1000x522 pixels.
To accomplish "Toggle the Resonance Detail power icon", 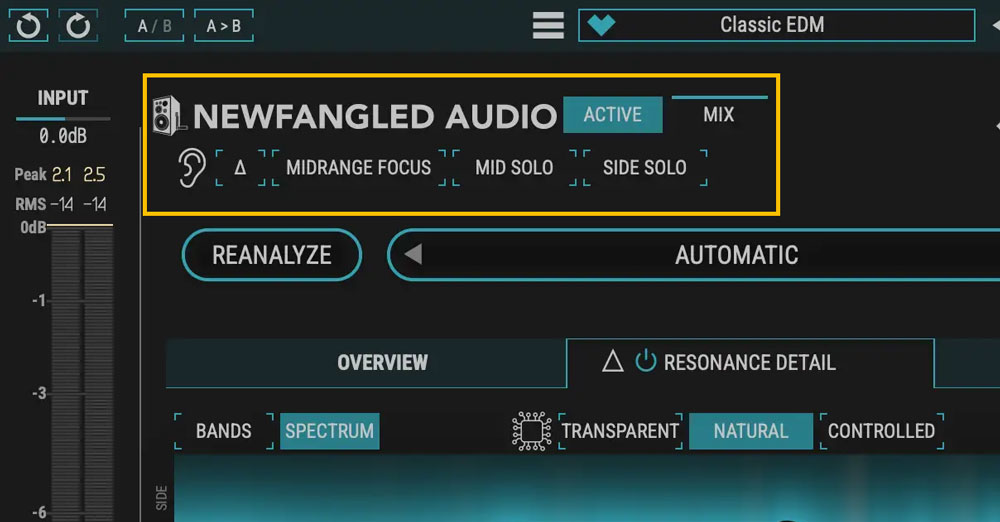I will pyautogui.click(x=645, y=361).
